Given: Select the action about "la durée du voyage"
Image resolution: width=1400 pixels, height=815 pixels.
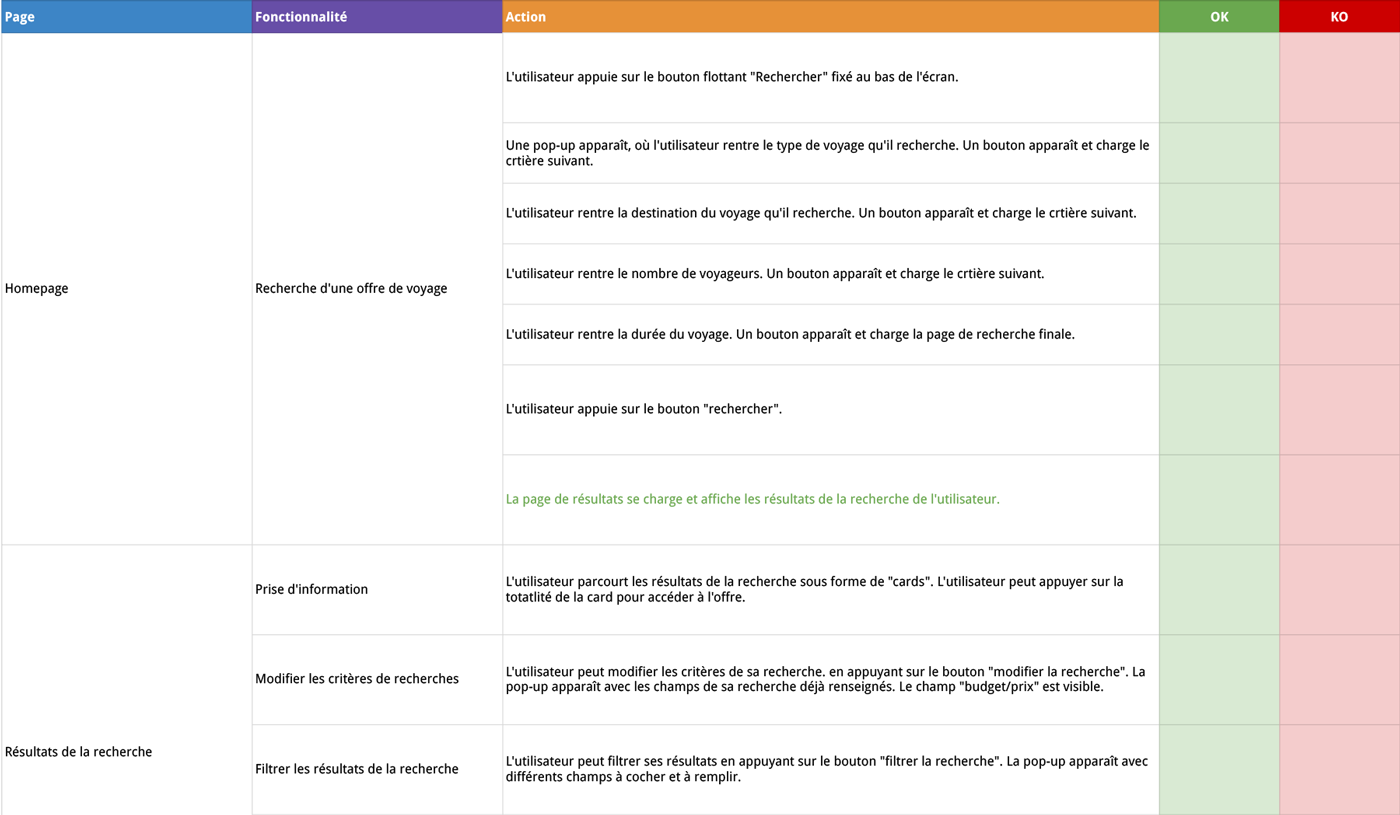Looking at the screenshot, I should coord(831,335).
